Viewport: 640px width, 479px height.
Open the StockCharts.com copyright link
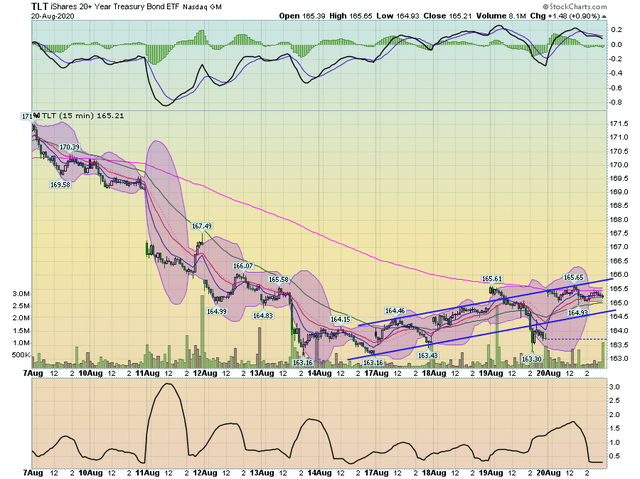575,7
